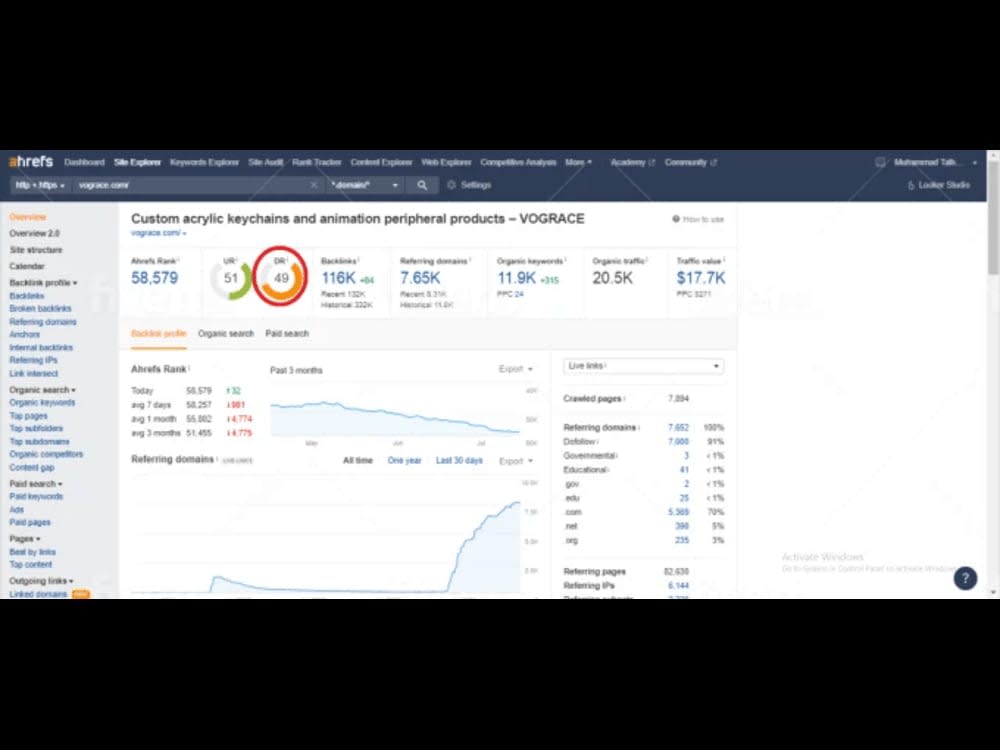Clear the URL field with X icon
1000x750 pixels.
[314, 185]
